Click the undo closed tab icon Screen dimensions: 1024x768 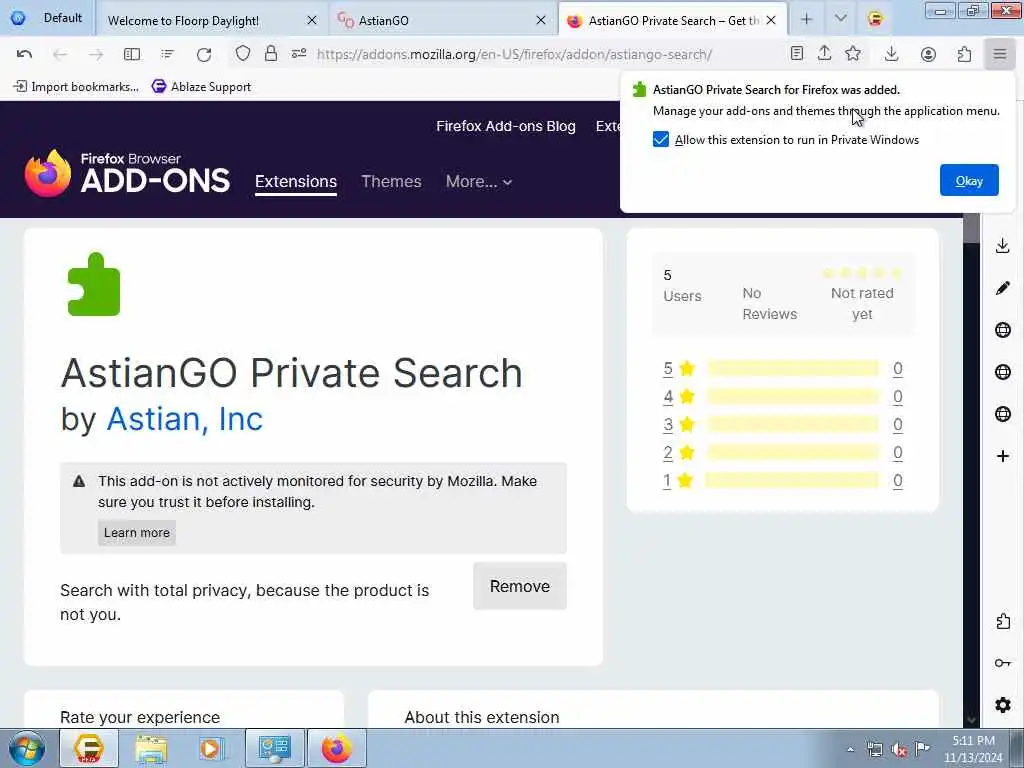pos(24,54)
